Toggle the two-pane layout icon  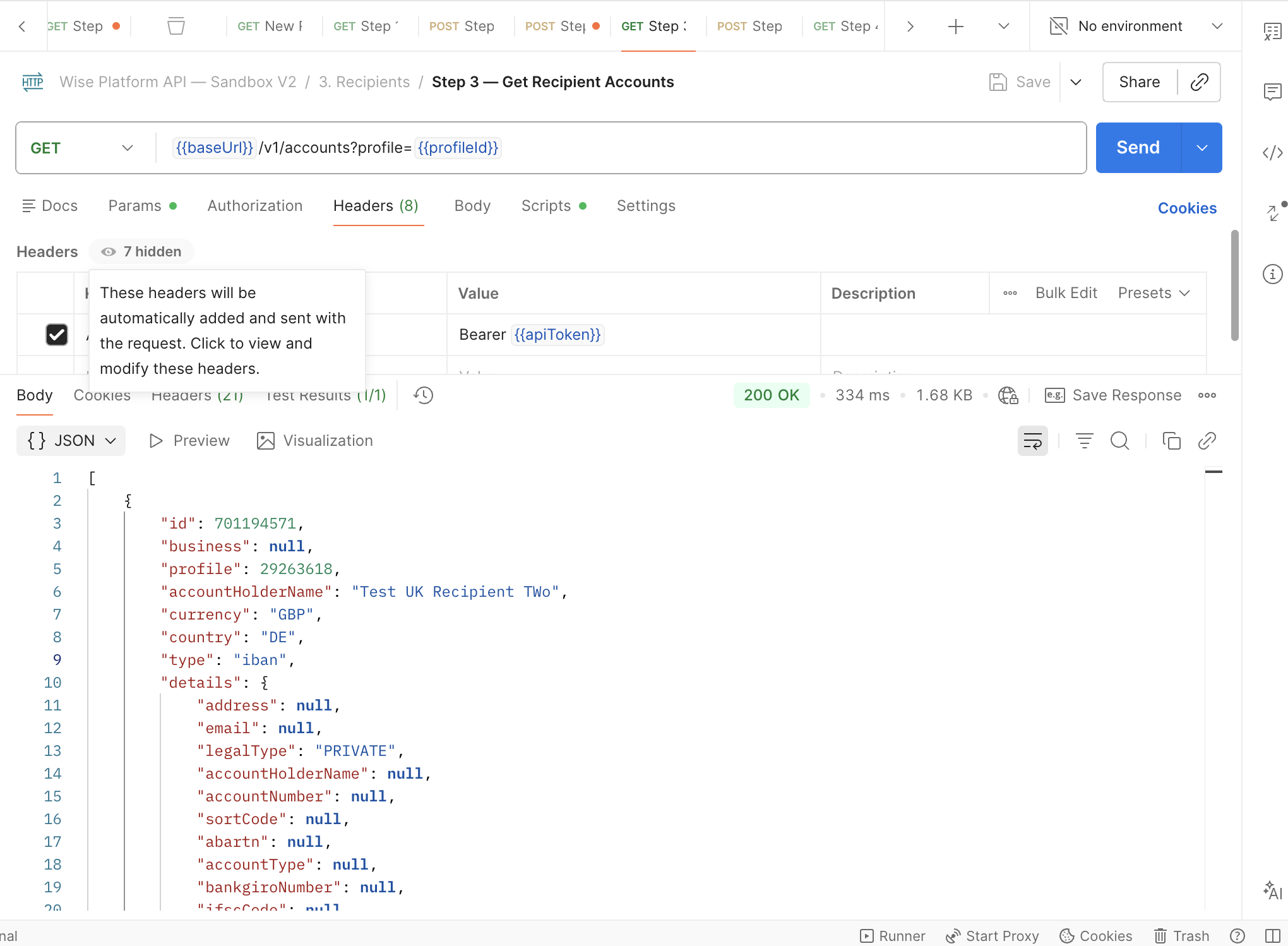pos(1273,936)
